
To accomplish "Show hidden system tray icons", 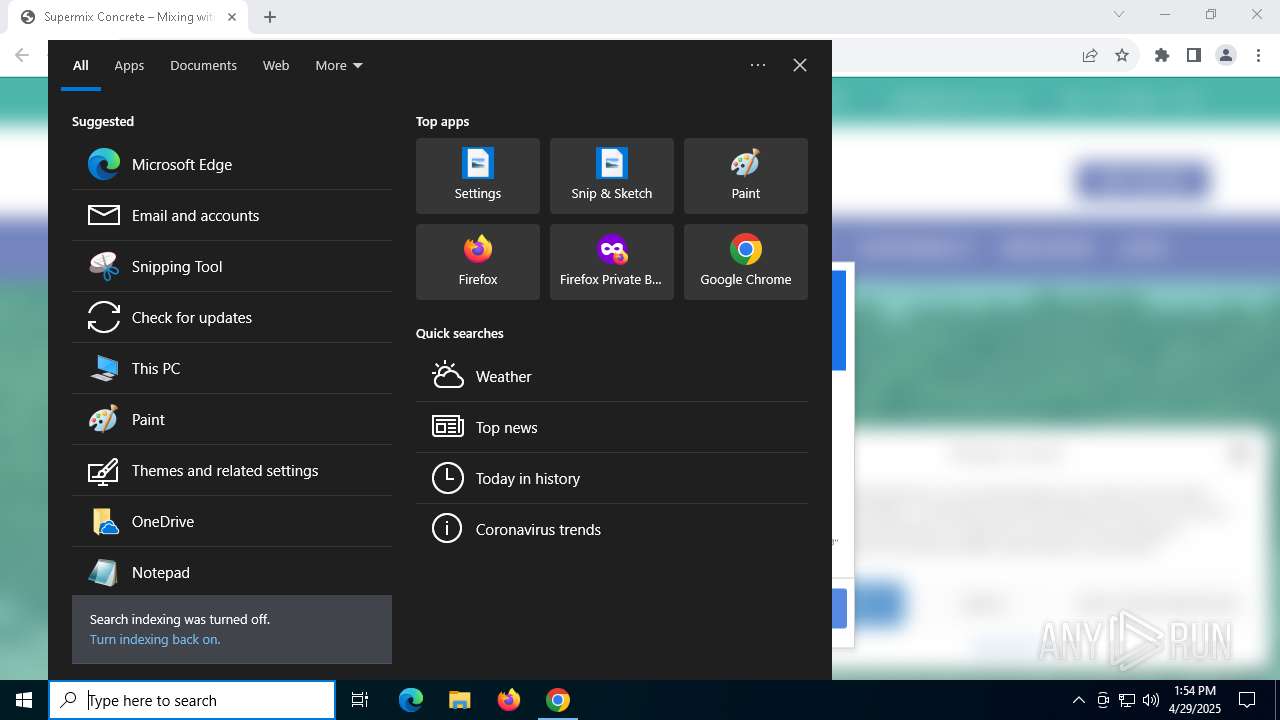I will pos(1078,700).
